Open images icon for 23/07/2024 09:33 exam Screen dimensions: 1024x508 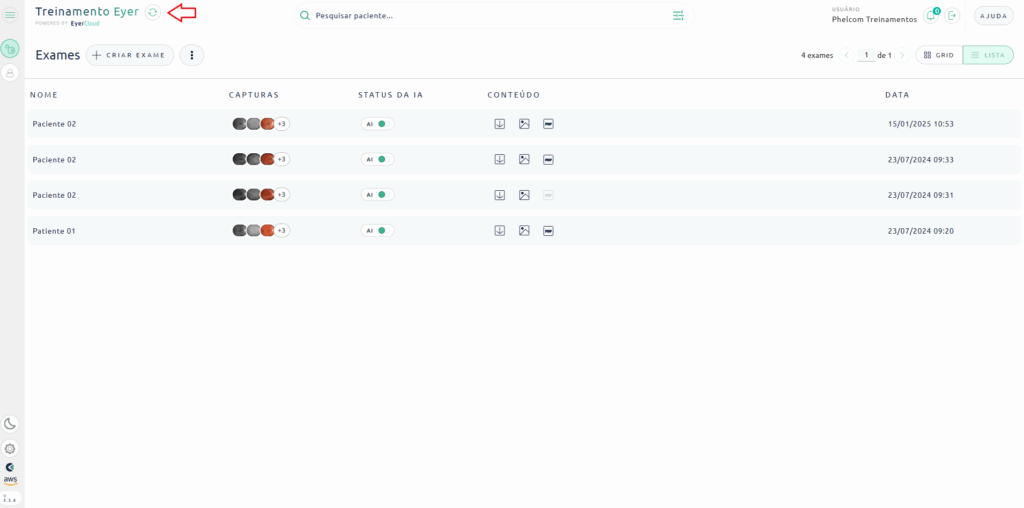coord(524,160)
